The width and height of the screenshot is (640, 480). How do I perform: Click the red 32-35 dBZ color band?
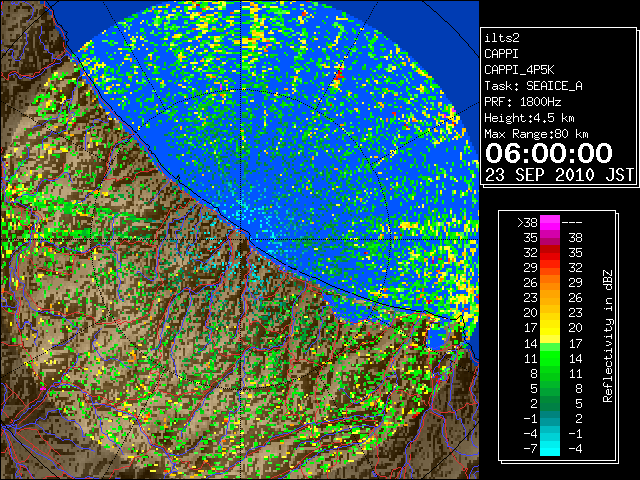tap(550, 253)
